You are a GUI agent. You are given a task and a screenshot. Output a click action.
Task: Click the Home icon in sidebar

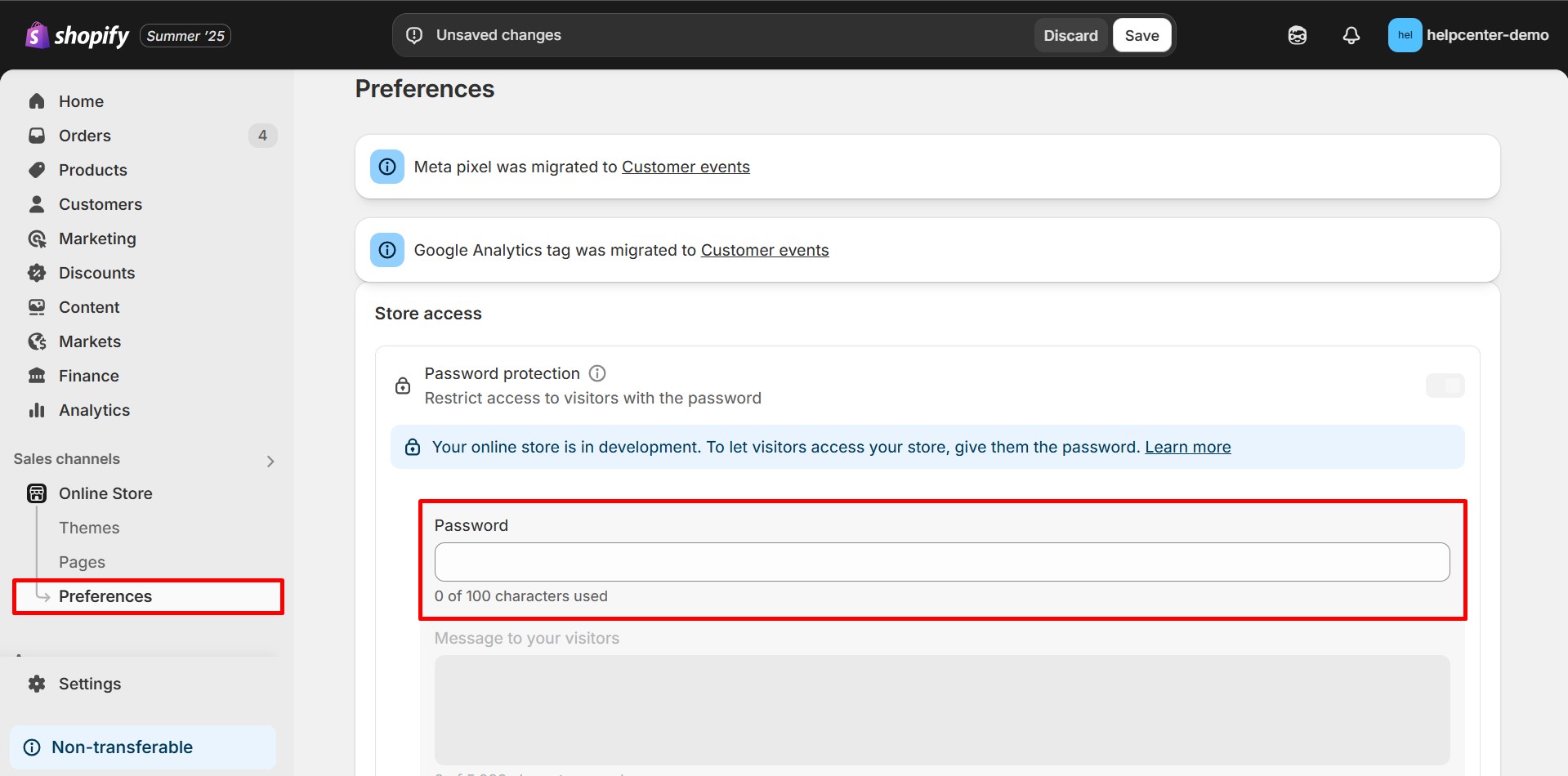coord(37,101)
